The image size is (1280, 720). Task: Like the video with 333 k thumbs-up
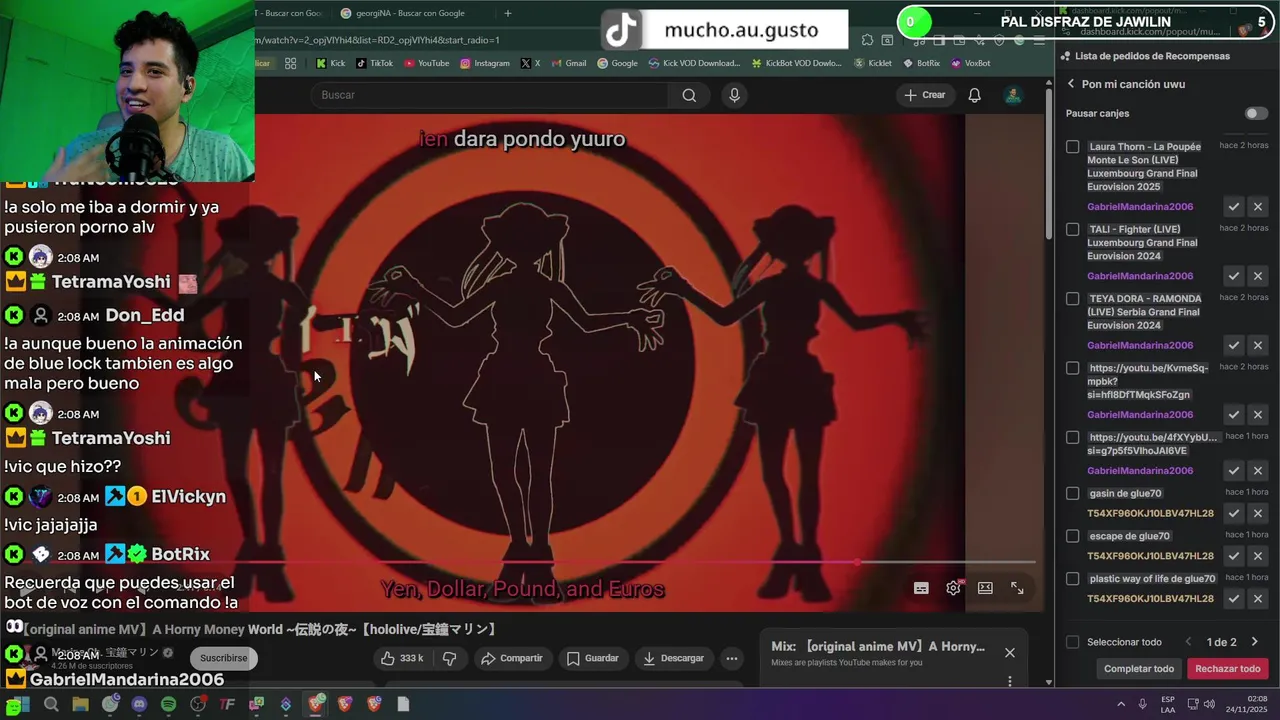(402, 658)
